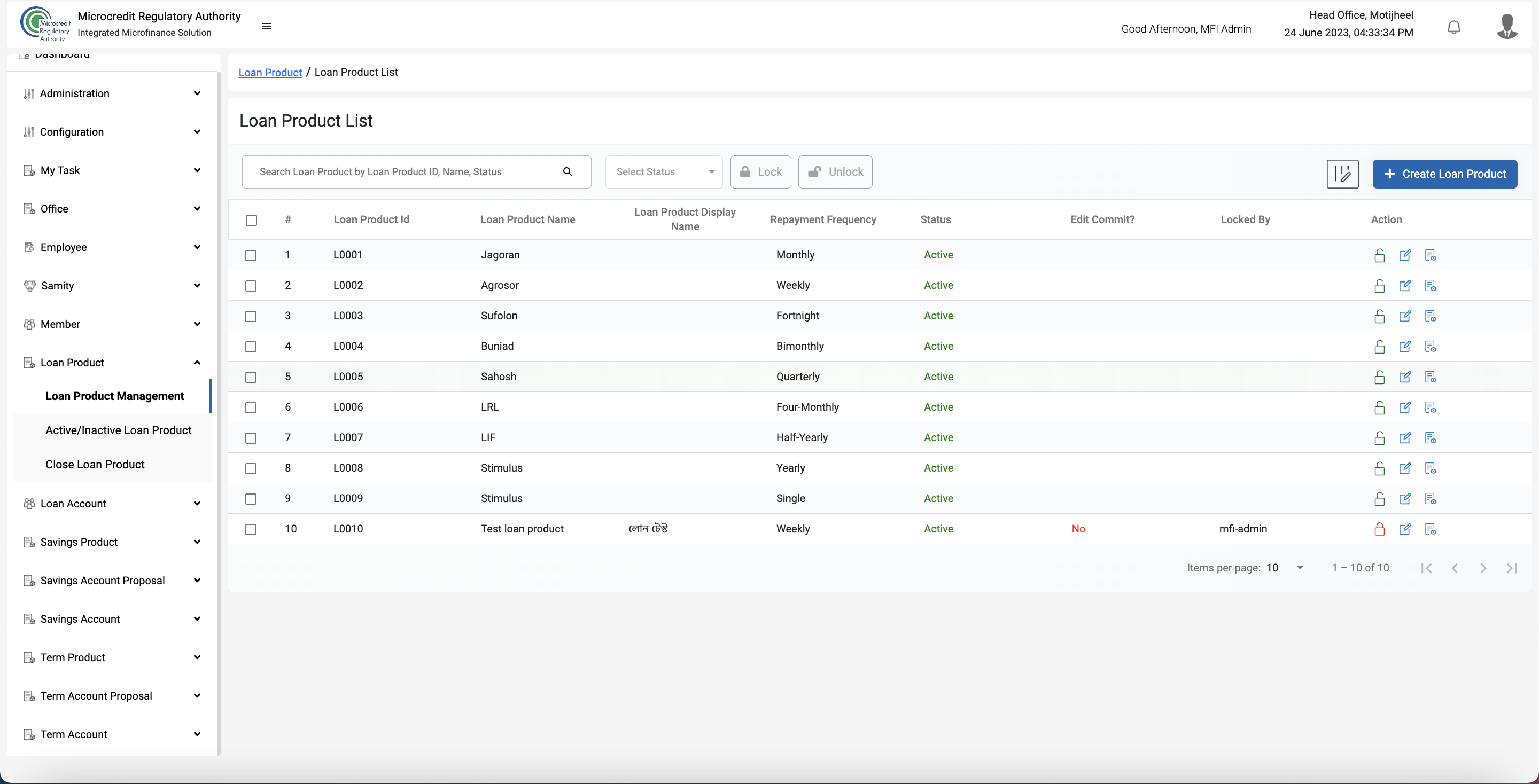
Task: Check the LIF row checkbox
Action: [x=251, y=438]
